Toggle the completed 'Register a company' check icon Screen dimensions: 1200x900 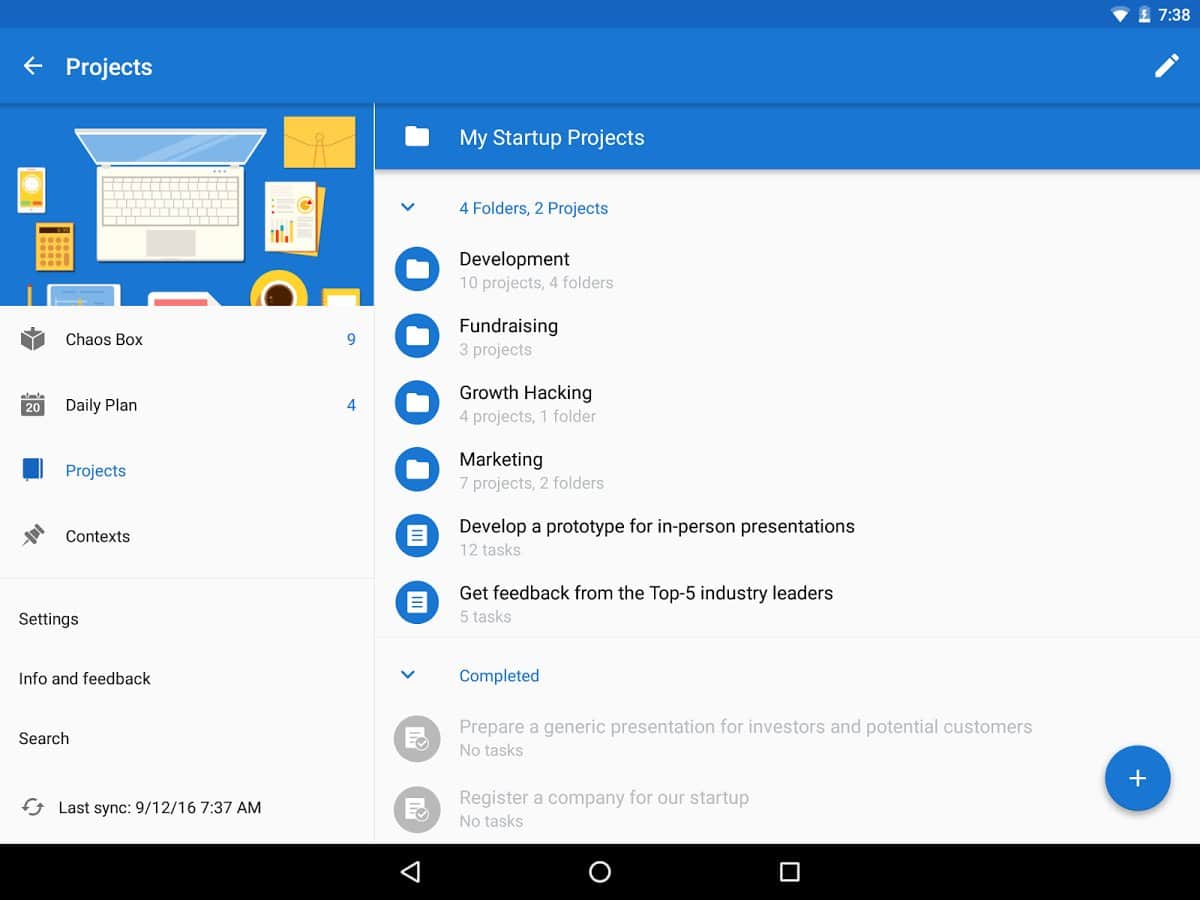click(417, 809)
